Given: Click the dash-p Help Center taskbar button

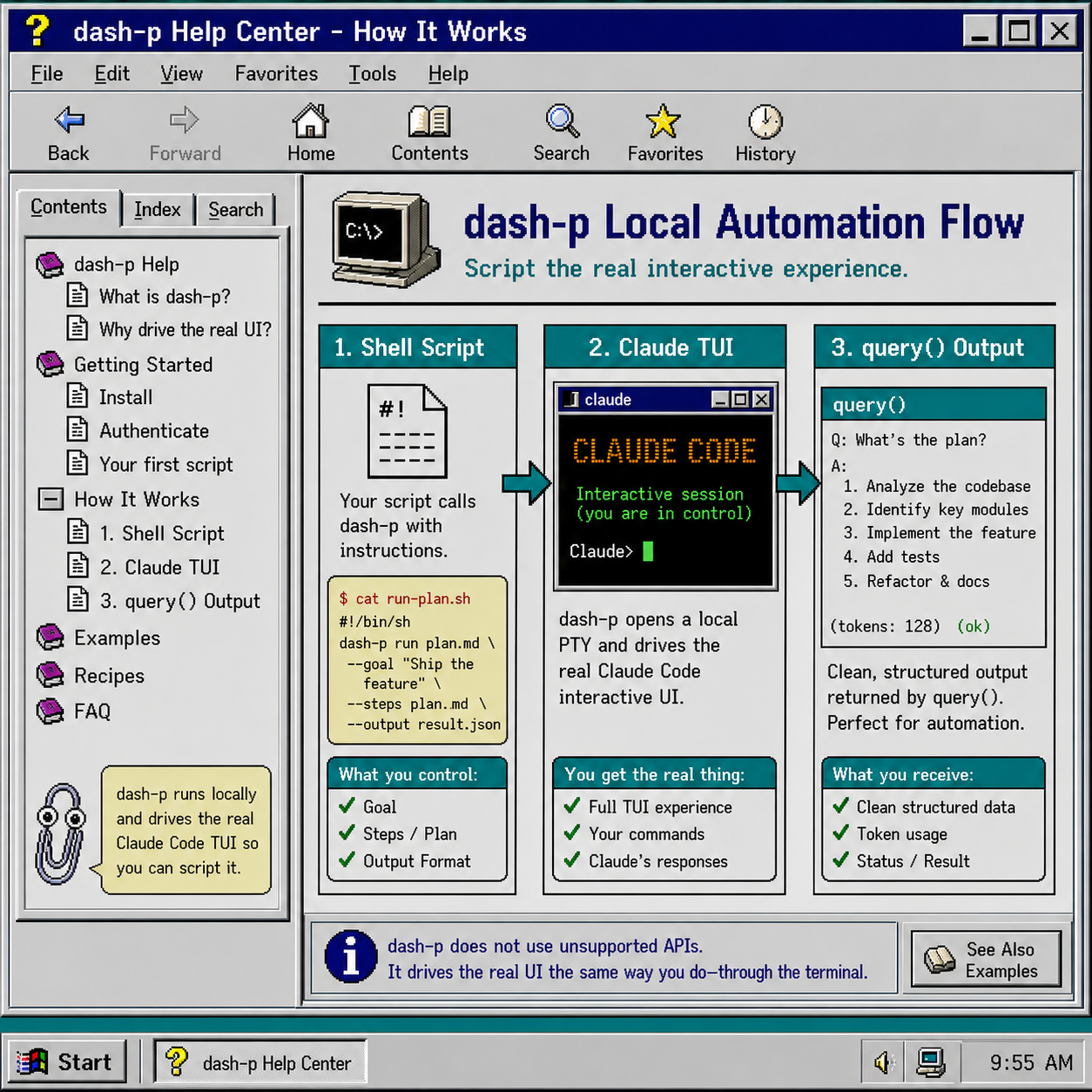Looking at the screenshot, I should pos(260,1062).
